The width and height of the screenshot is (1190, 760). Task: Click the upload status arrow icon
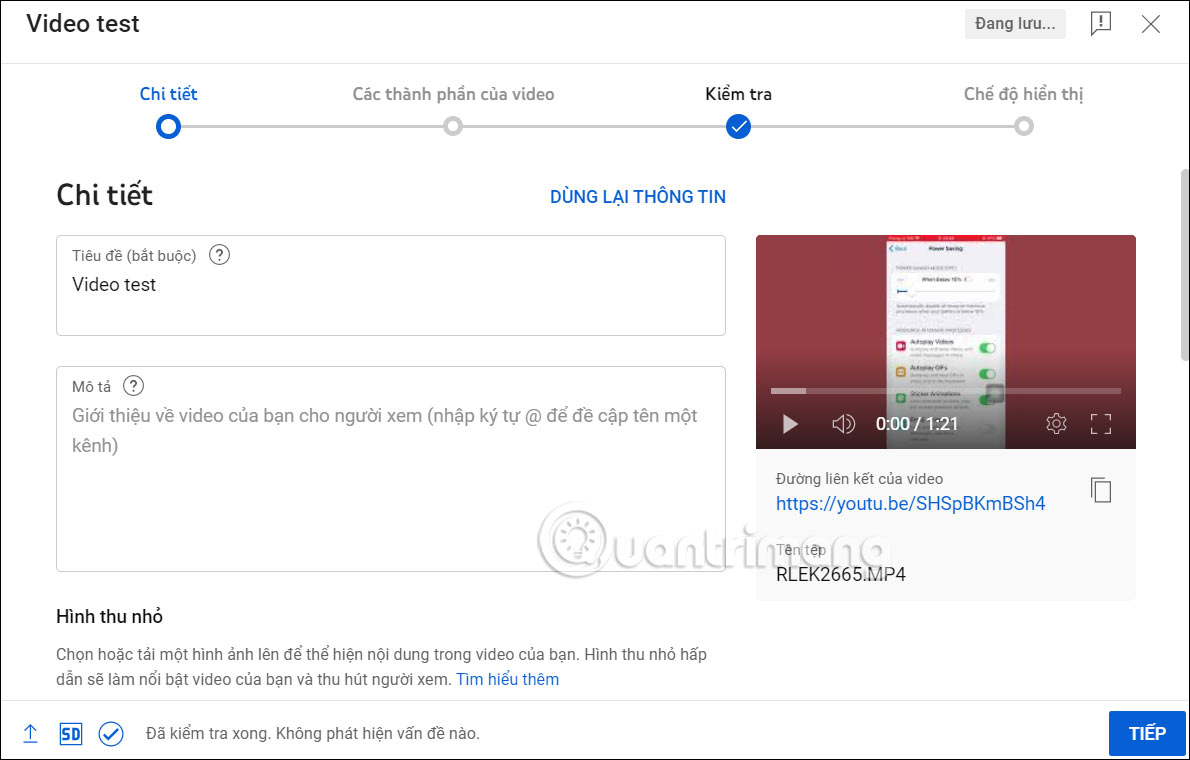click(30, 733)
